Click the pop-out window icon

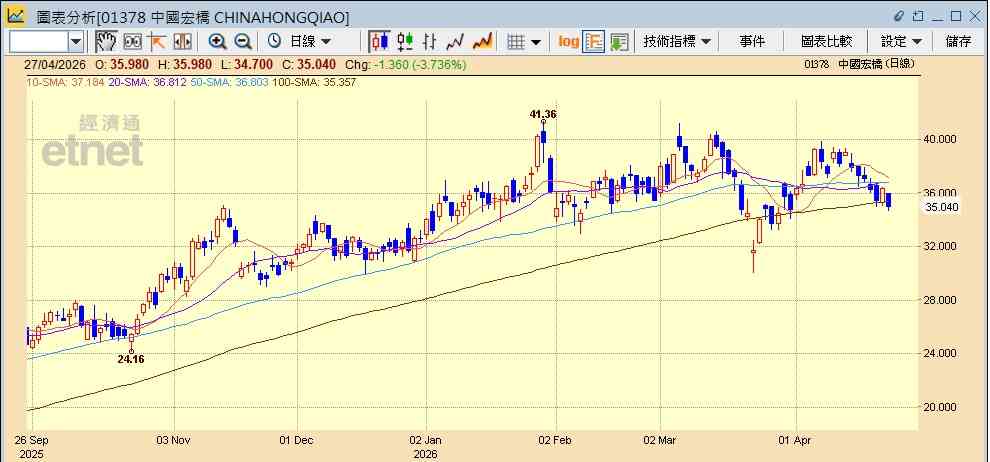pyautogui.click(x=918, y=16)
